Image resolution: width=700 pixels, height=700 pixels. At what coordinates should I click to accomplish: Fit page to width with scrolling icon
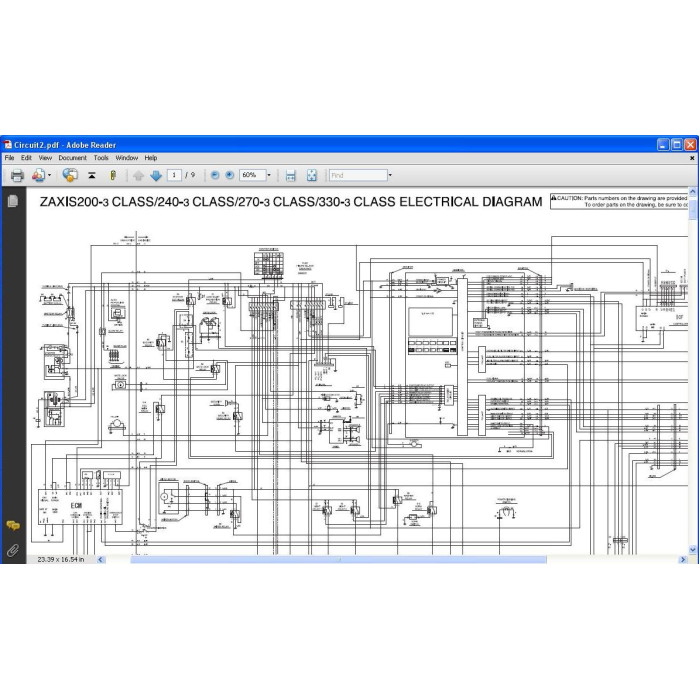pyautogui.click(x=291, y=175)
